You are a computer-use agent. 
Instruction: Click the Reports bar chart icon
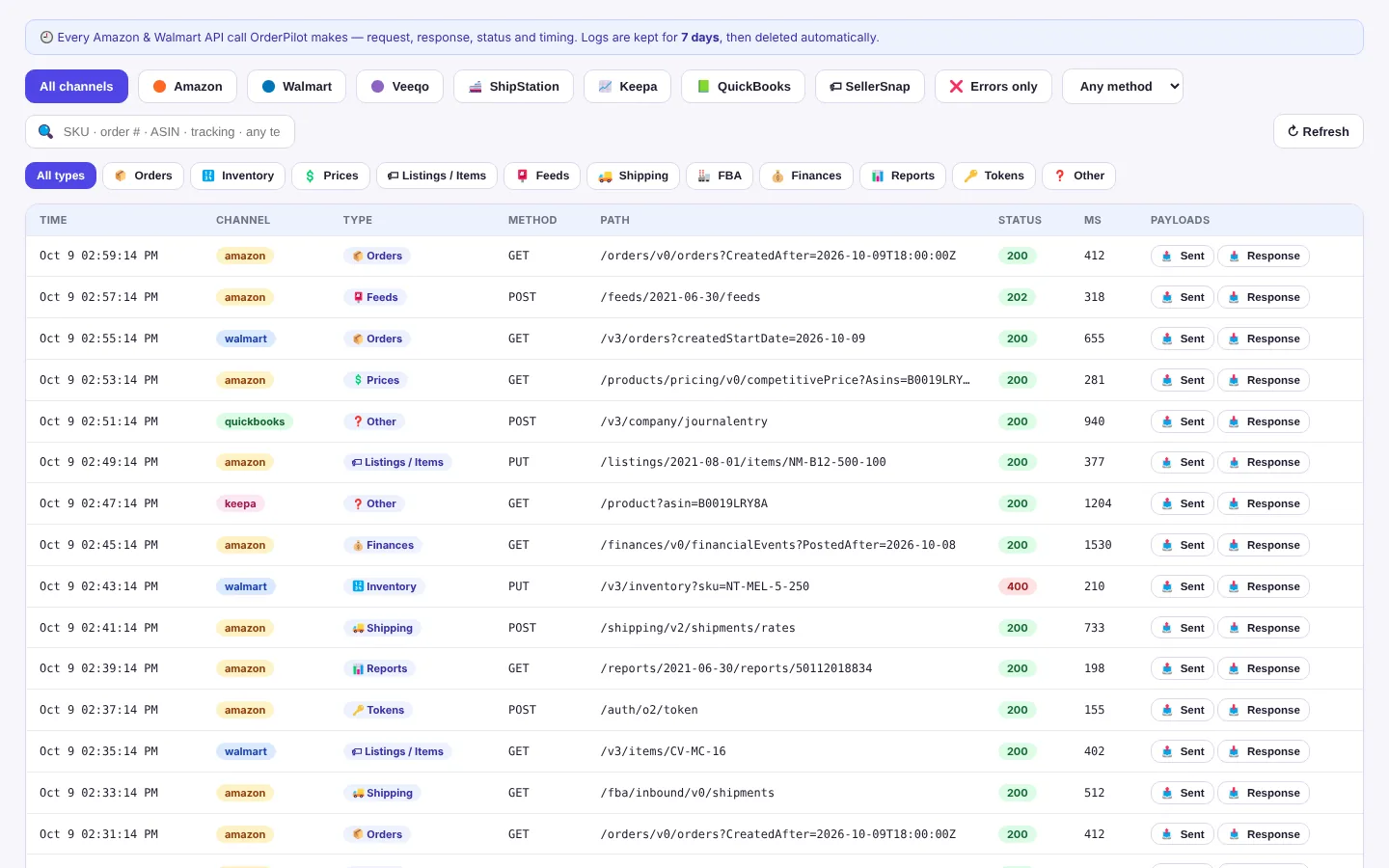click(x=878, y=176)
